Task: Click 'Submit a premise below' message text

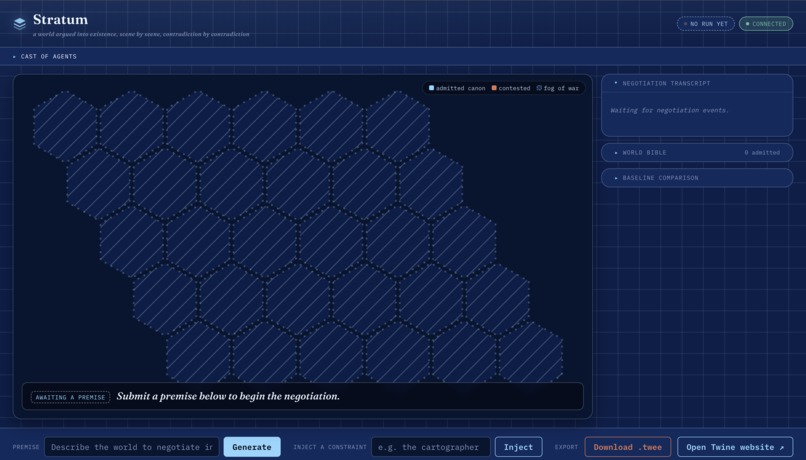Action: 228,396
